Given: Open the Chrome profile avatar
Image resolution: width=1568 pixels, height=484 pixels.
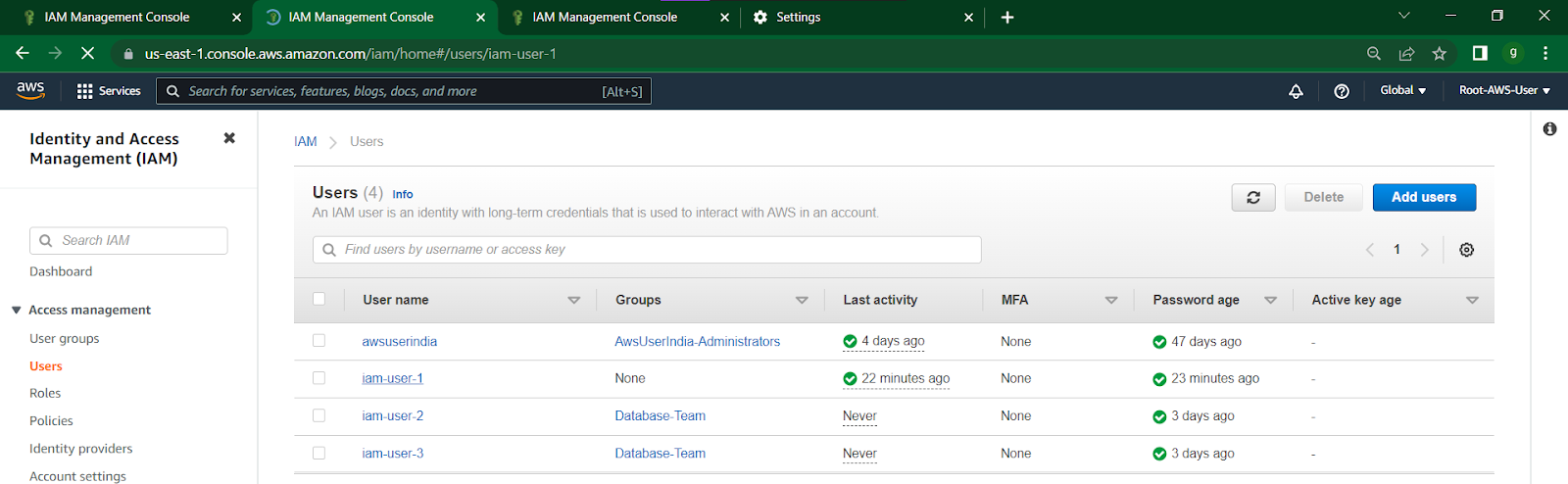Looking at the screenshot, I should (x=1513, y=54).
